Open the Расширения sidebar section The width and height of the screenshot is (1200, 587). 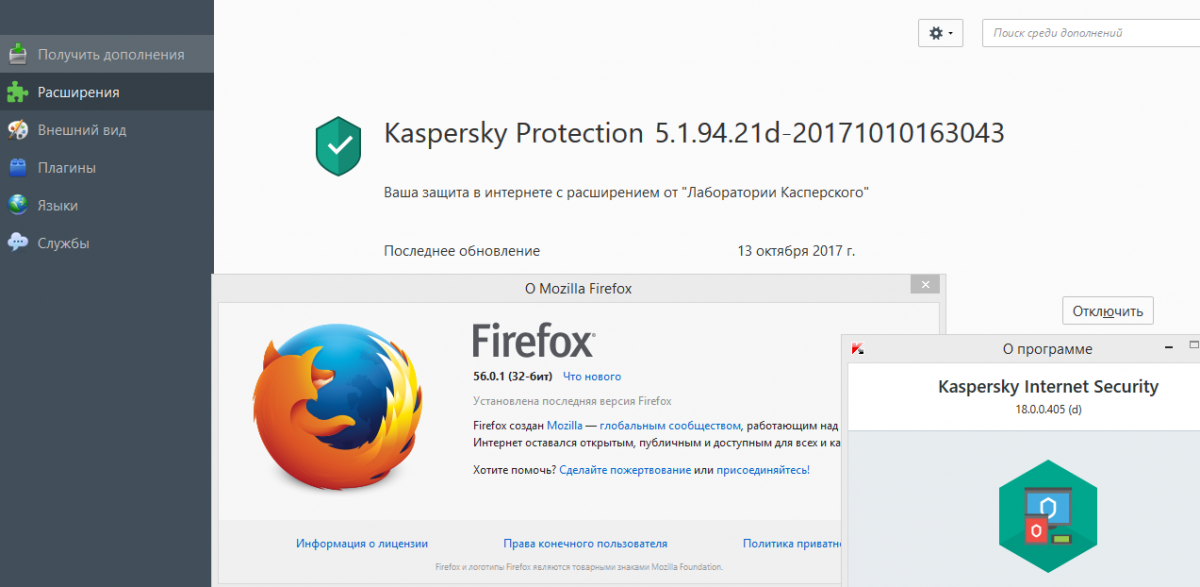point(78,92)
